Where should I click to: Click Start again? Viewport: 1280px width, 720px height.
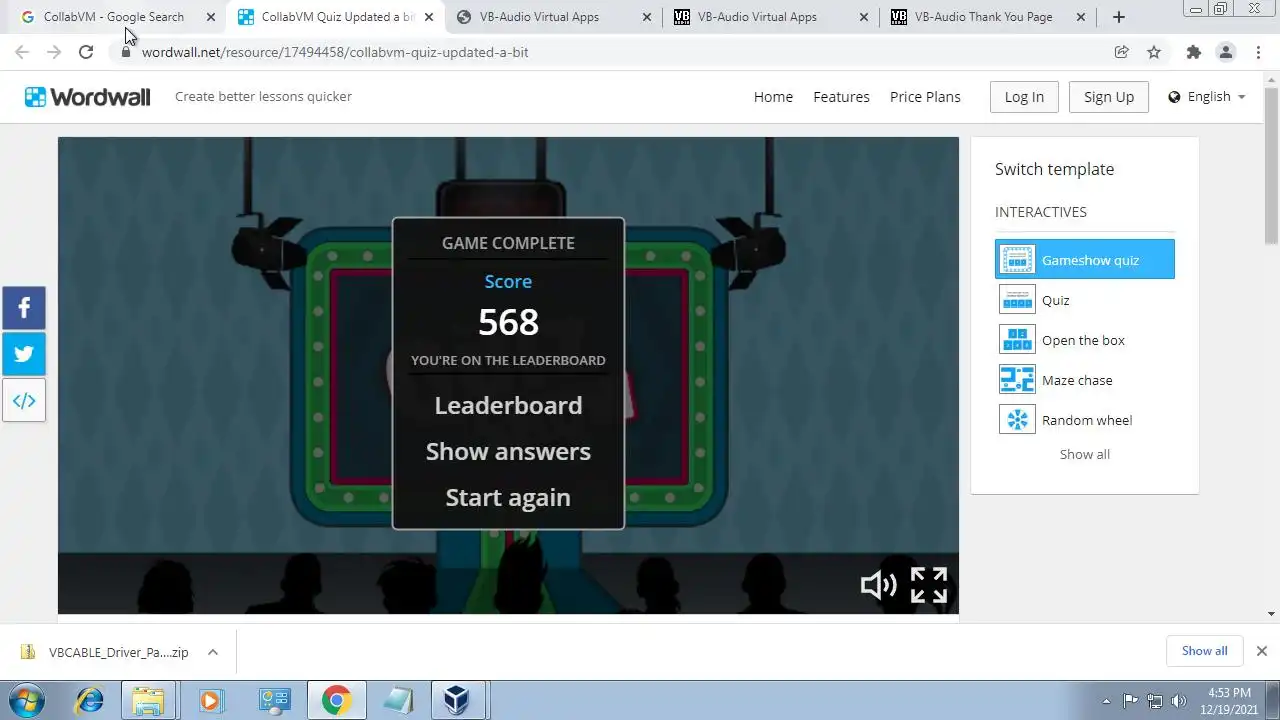pyautogui.click(x=508, y=497)
